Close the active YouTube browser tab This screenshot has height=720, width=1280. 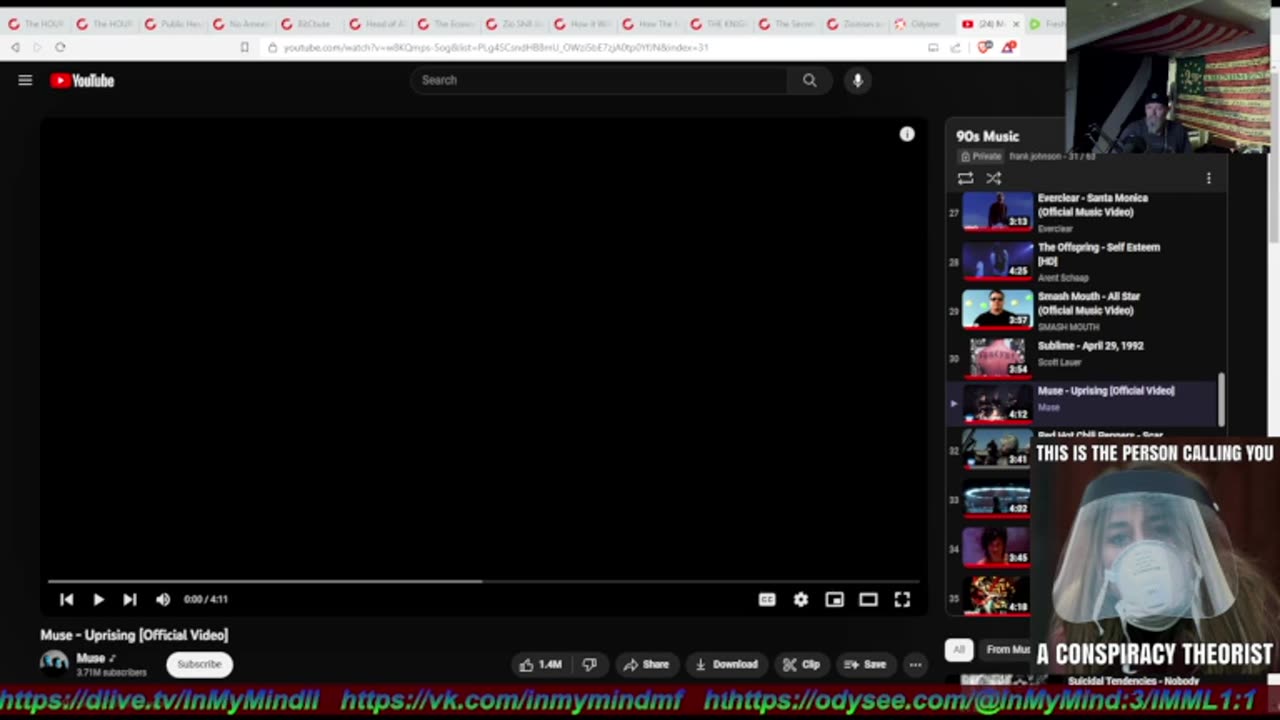[x=1016, y=24]
